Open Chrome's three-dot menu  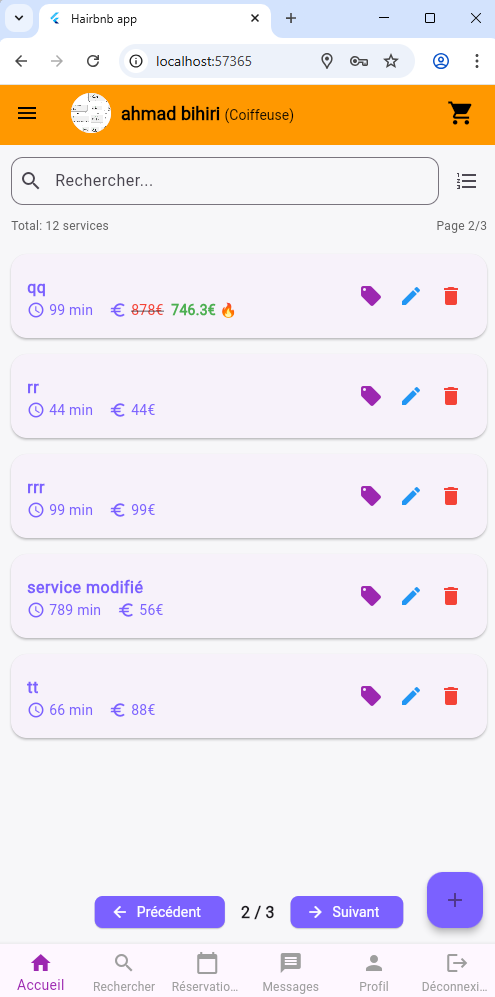(x=477, y=61)
